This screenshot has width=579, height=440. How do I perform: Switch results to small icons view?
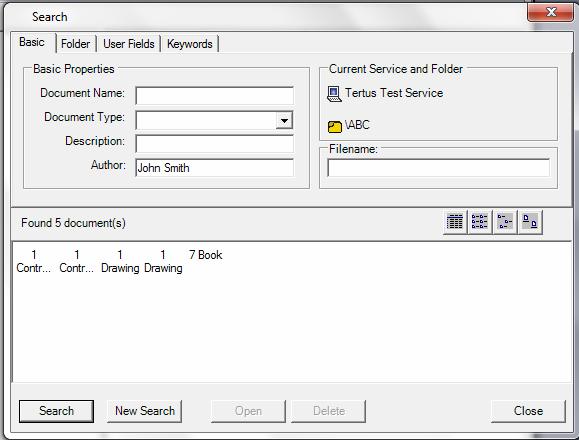505,222
